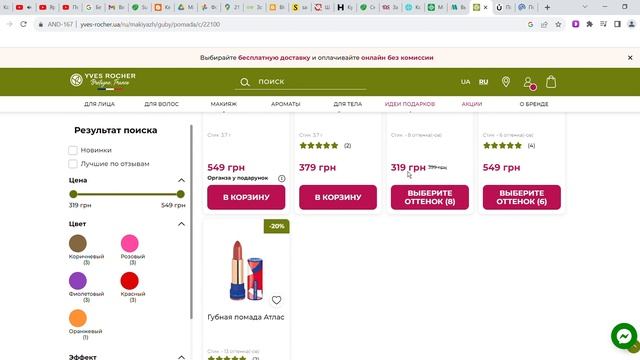Share this page from address bar
The image size is (640, 360).
544,24
